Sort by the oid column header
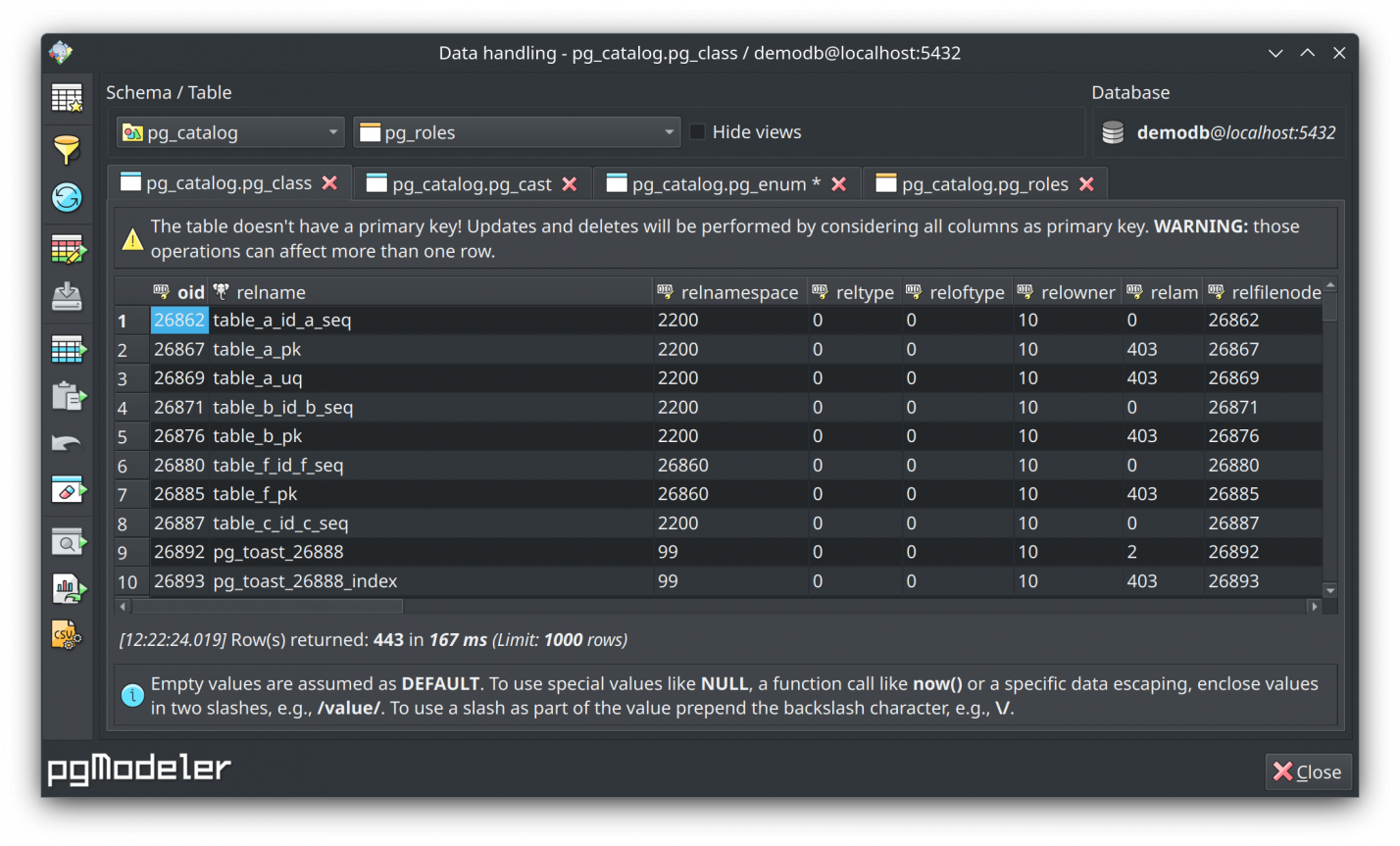This screenshot has width=1400, height=846. pyautogui.click(x=179, y=292)
